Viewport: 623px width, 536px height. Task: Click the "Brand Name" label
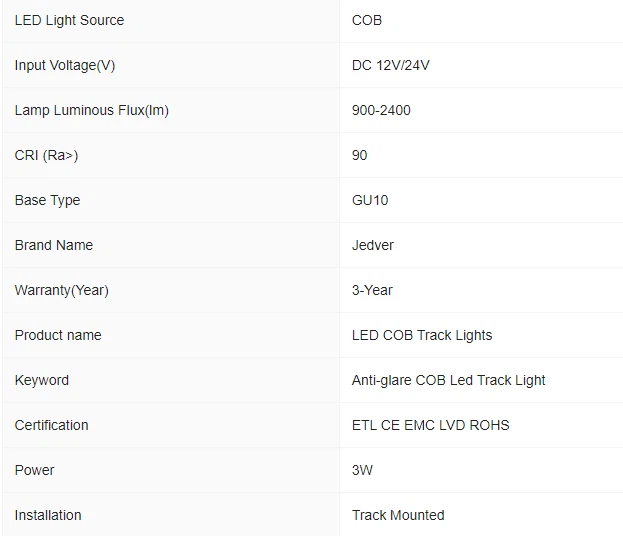pos(54,245)
